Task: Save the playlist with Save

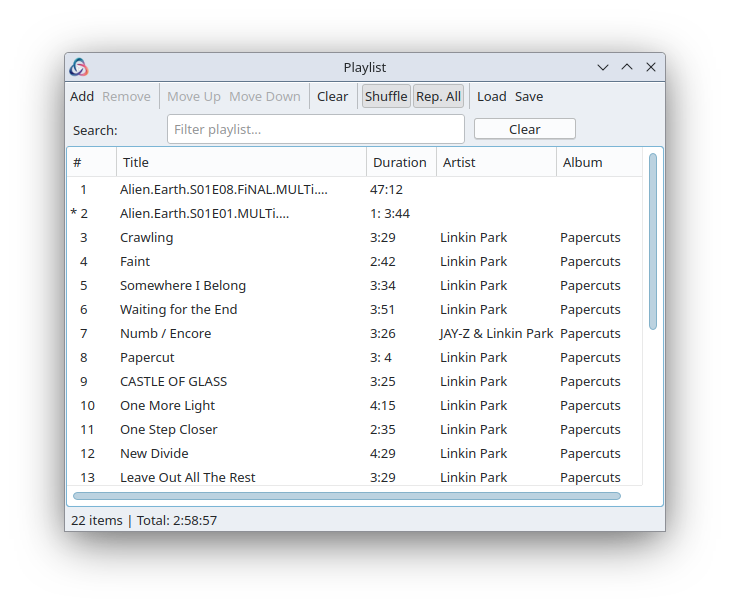Action: coord(529,96)
